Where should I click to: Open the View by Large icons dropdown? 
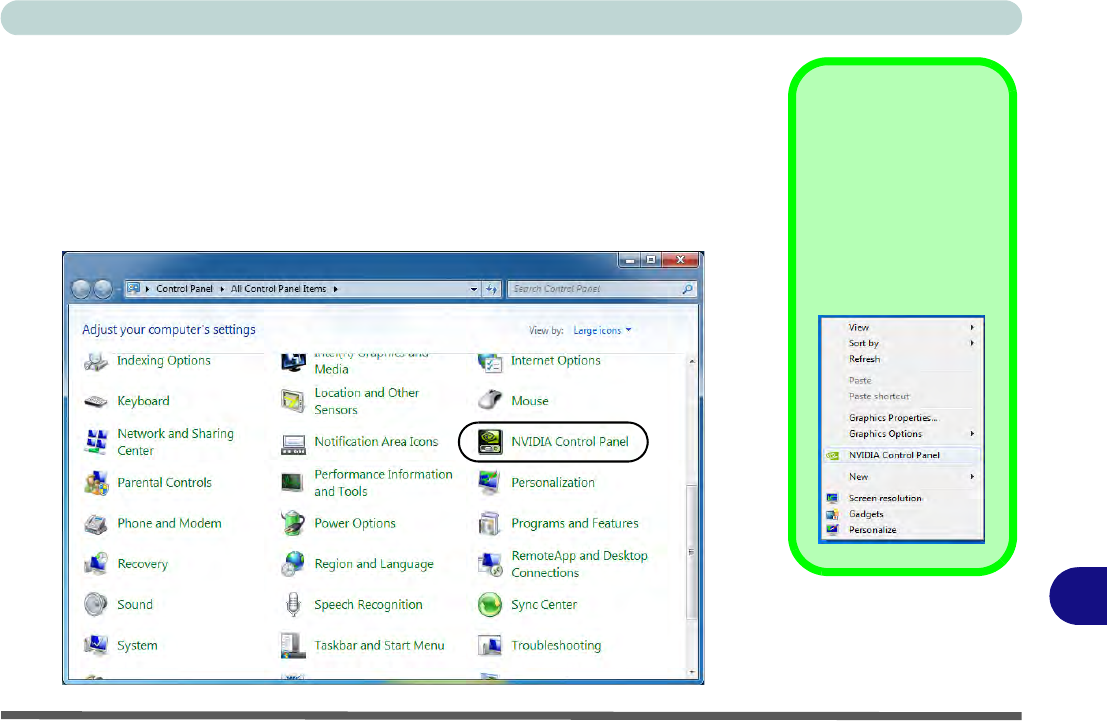[602, 330]
